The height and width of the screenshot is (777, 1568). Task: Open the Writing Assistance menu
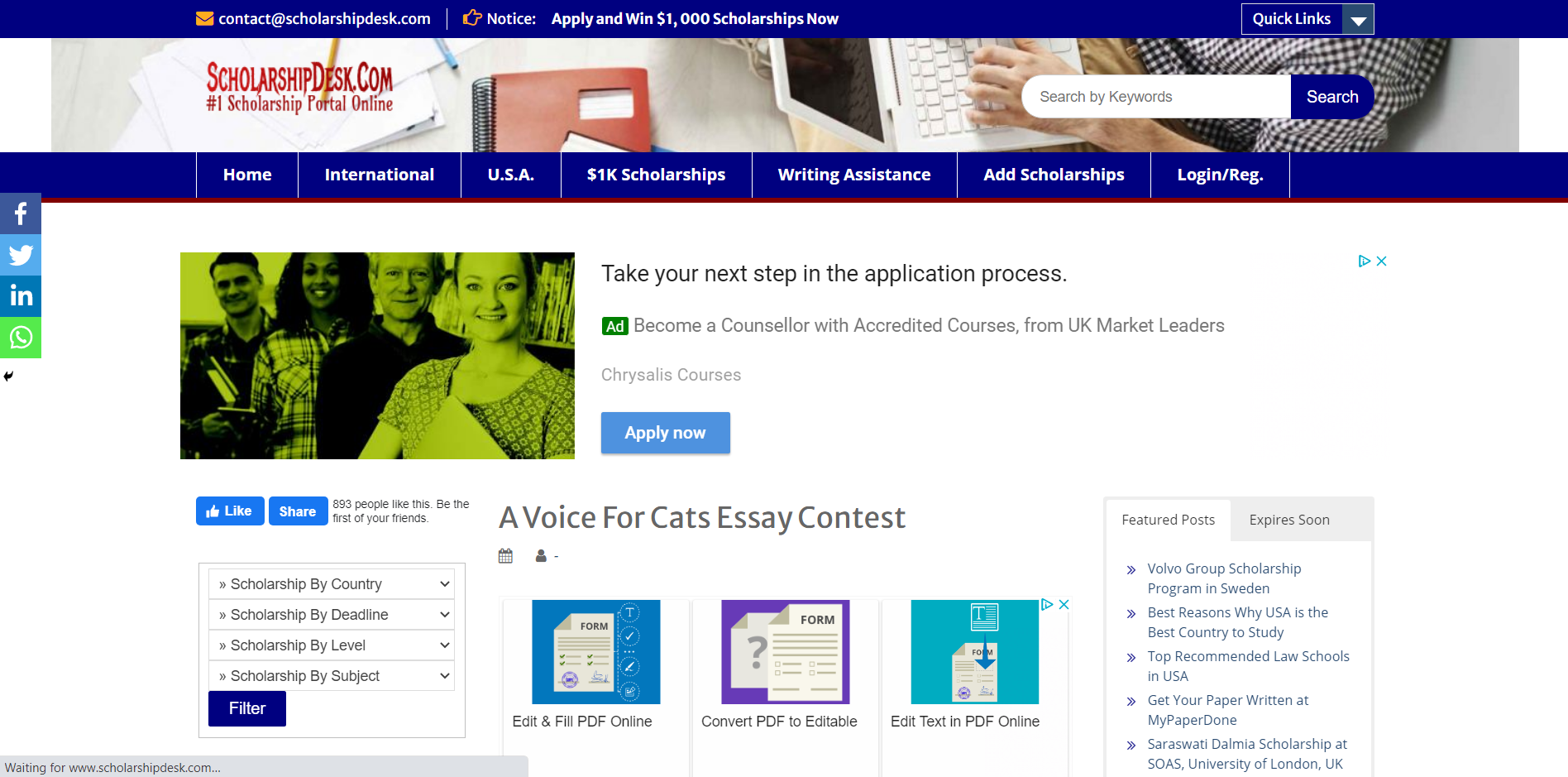coord(853,175)
